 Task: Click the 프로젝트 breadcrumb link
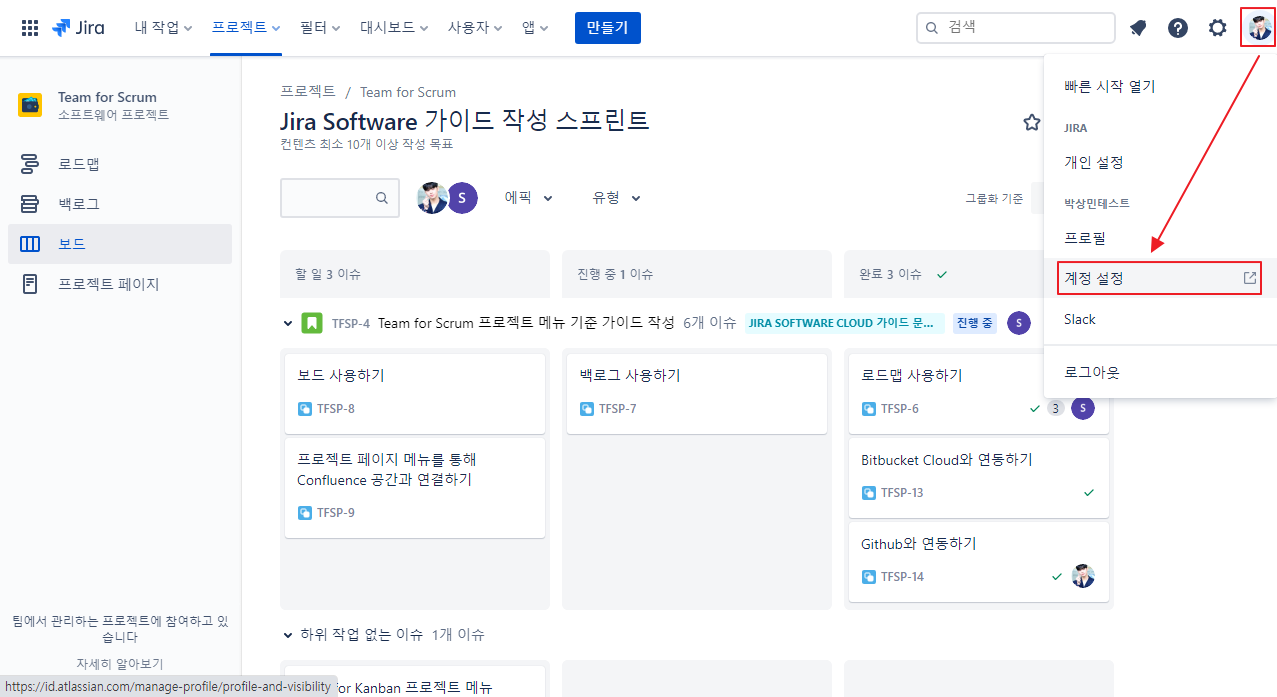(x=308, y=91)
